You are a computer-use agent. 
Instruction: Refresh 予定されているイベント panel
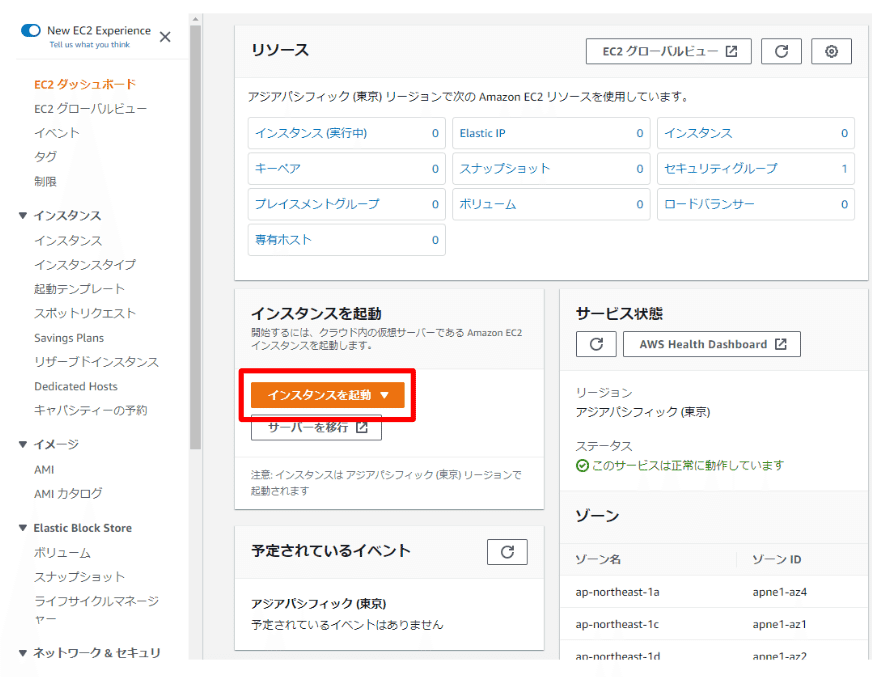[x=507, y=552]
